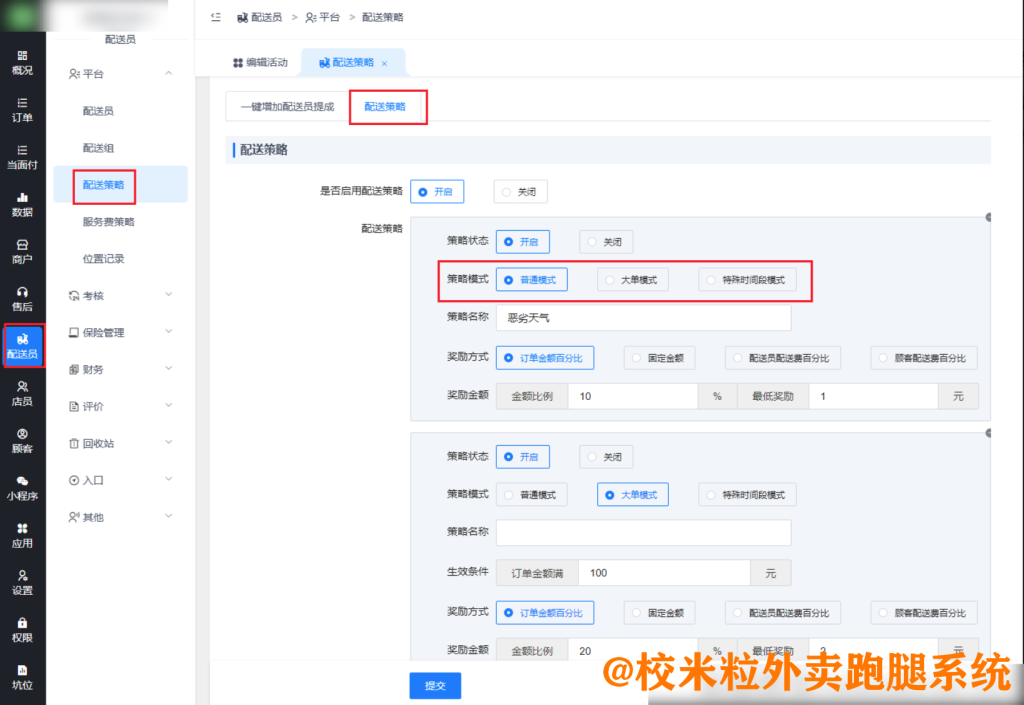Viewport: 1024px width, 705px height.
Task: Open the 设置 settings sidebar icon
Action: coord(22,582)
